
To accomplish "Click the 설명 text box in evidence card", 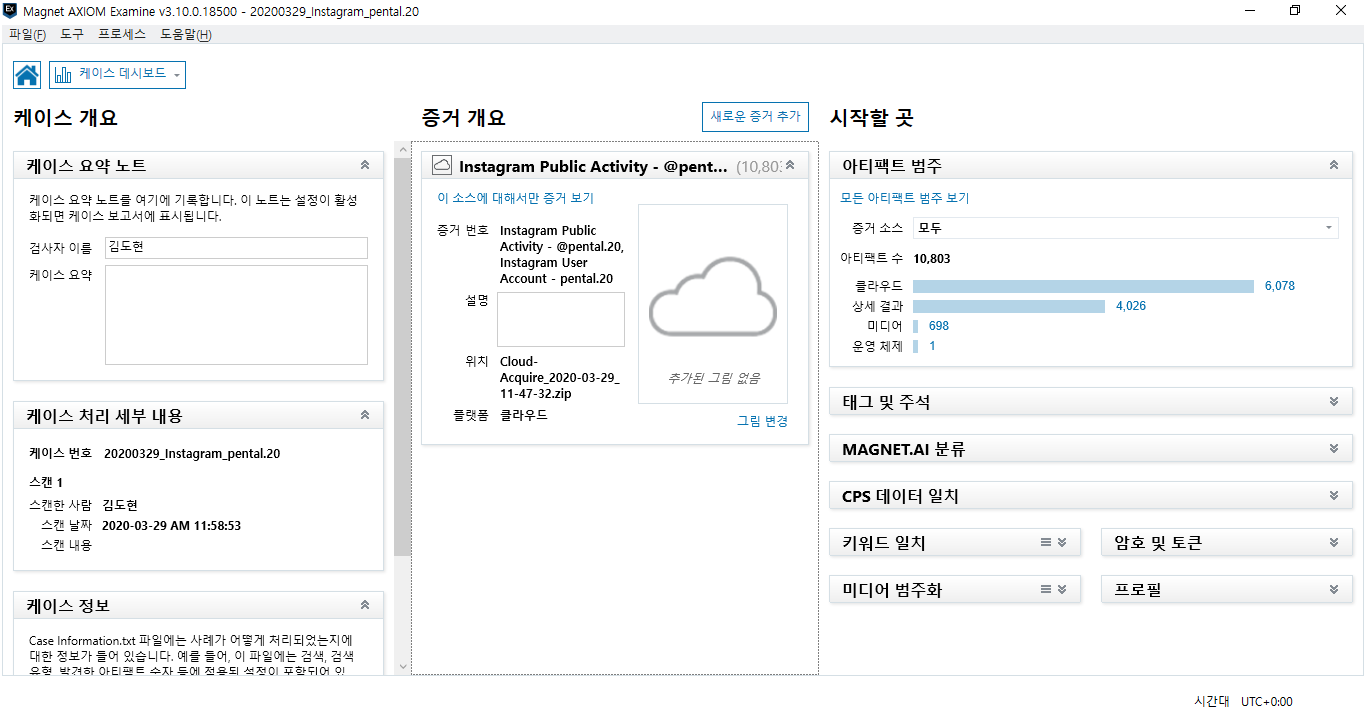I will [561, 319].
